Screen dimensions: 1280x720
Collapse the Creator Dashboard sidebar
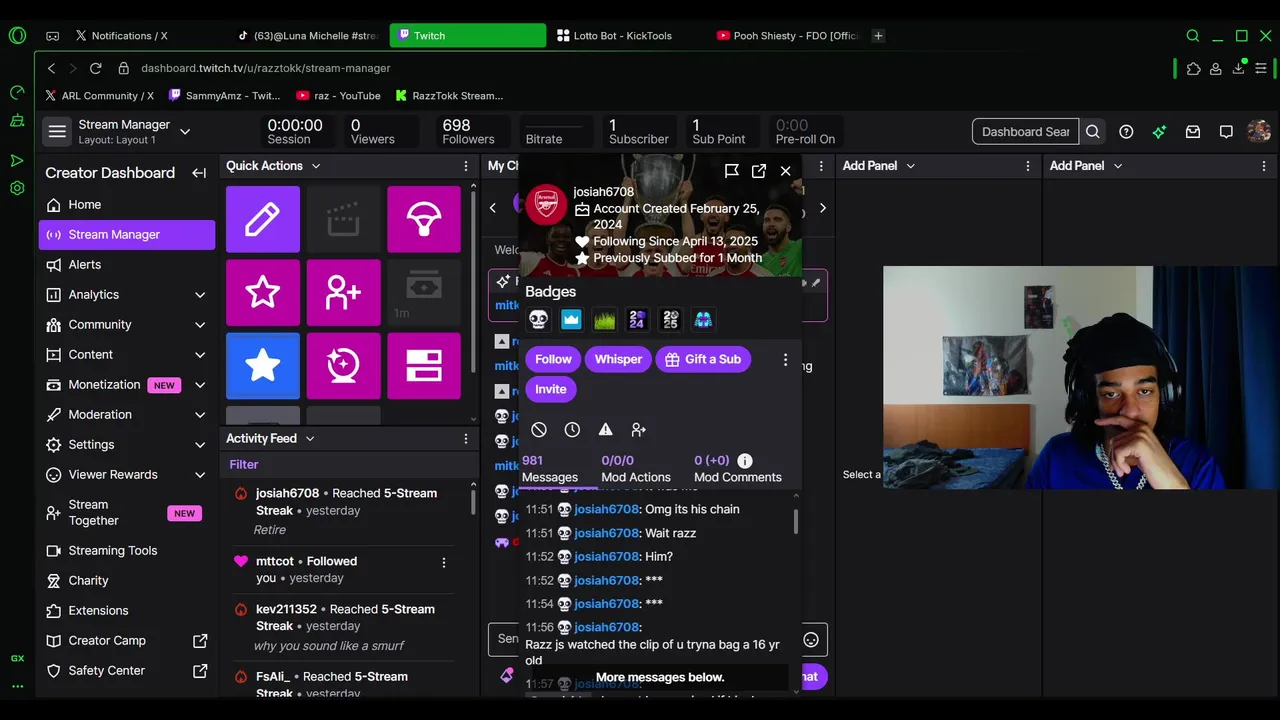click(x=199, y=173)
